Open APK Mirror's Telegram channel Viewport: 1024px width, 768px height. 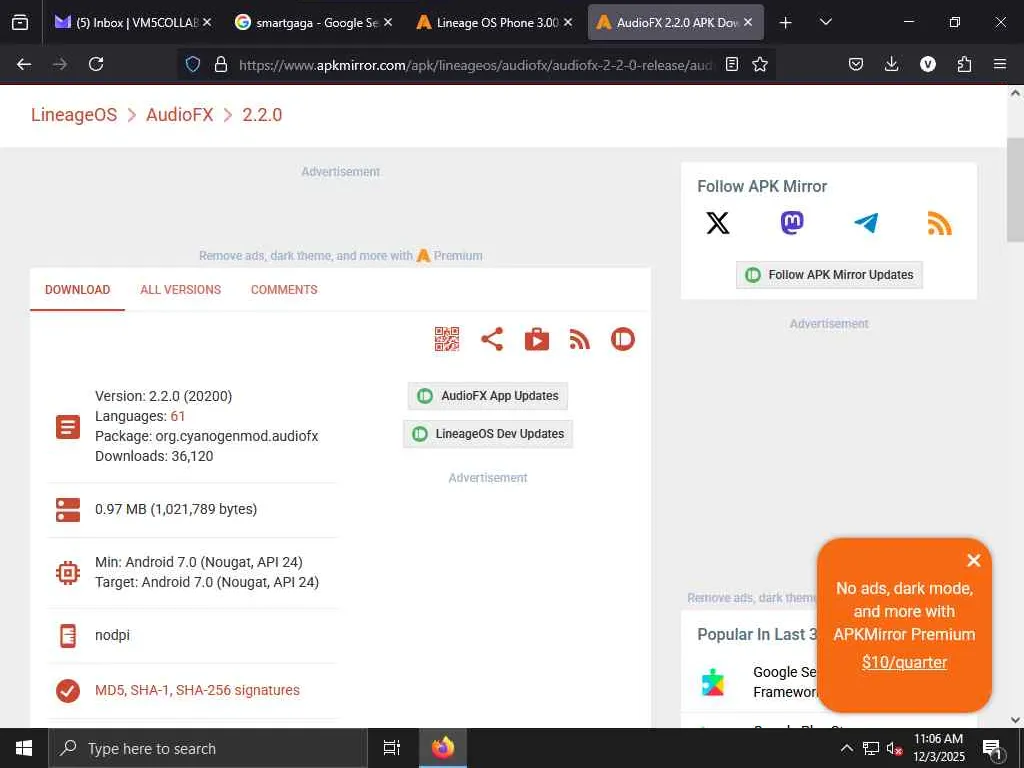(x=866, y=223)
